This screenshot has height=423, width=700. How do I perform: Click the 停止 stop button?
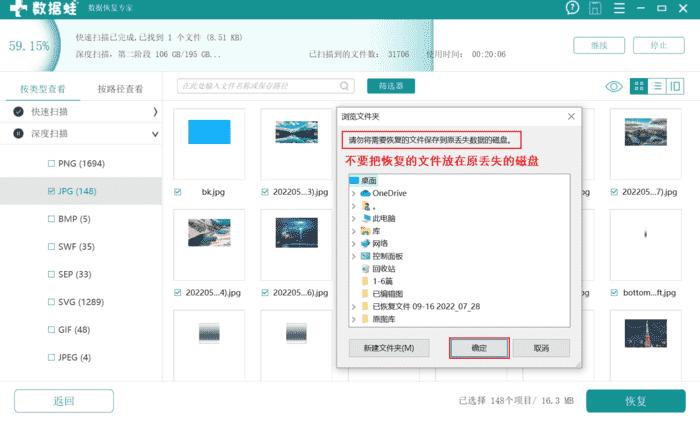point(658,45)
